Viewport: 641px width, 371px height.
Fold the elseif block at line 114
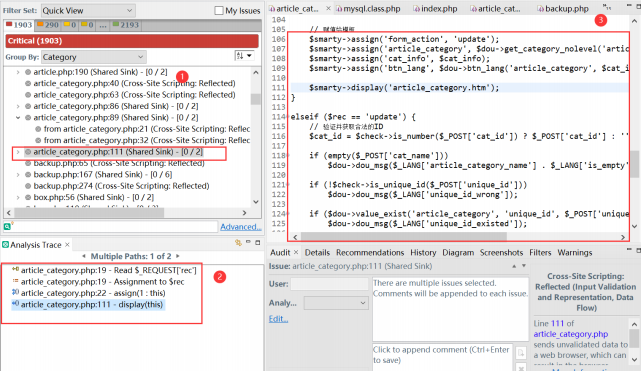tap(289, 117)
